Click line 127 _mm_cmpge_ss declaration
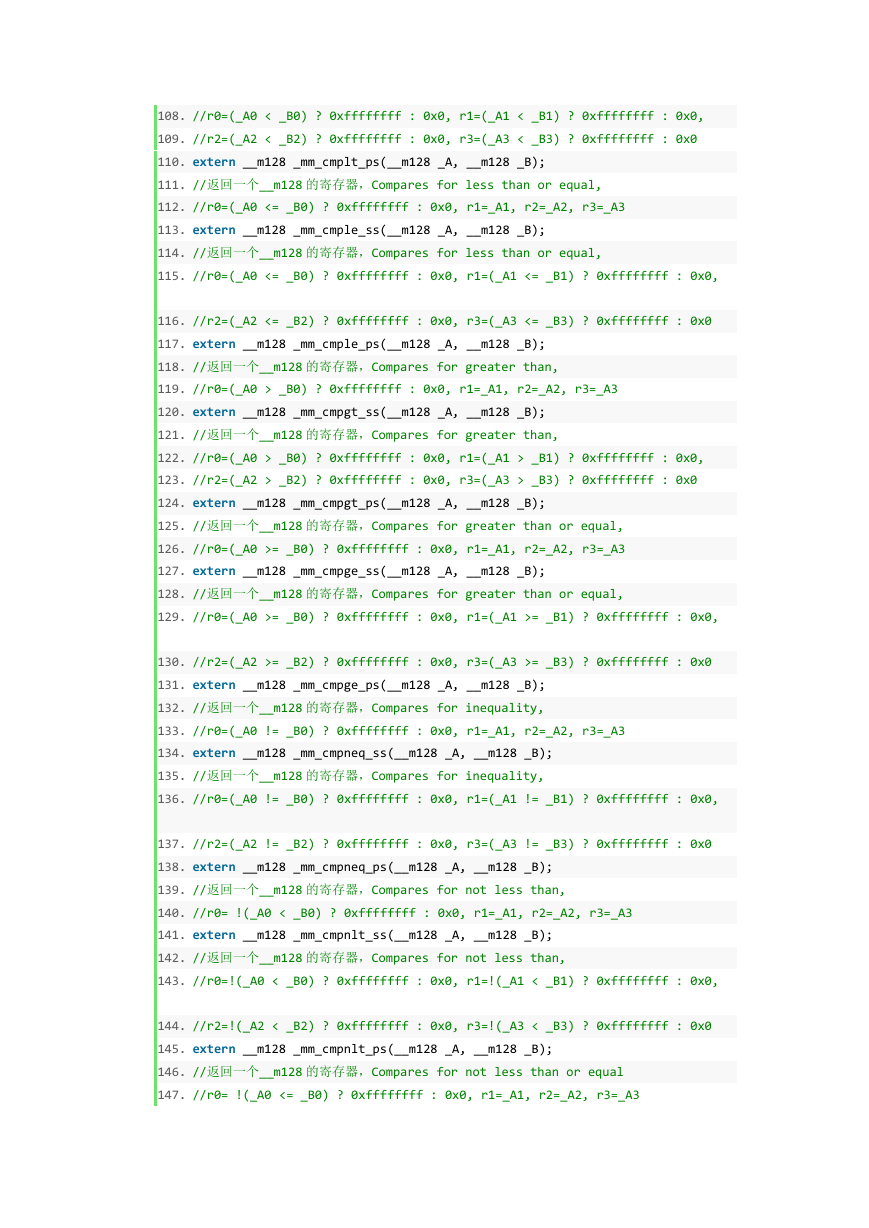The image size is (869, 1228). (x=369, y=571)
